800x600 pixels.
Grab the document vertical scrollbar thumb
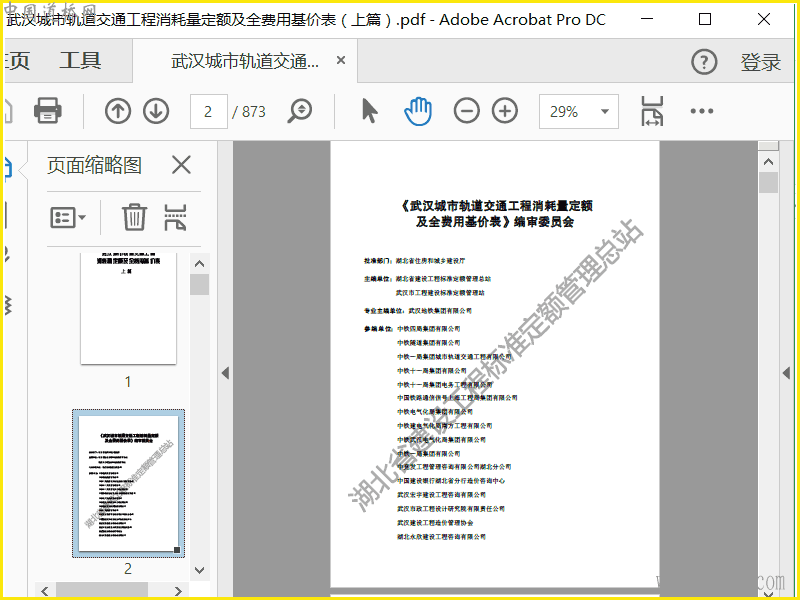768,183
